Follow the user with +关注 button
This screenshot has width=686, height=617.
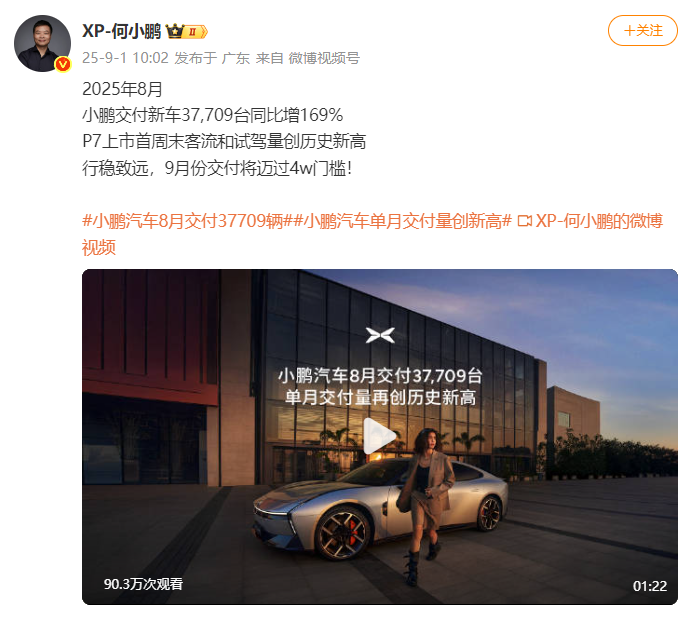tap(642, 31)
